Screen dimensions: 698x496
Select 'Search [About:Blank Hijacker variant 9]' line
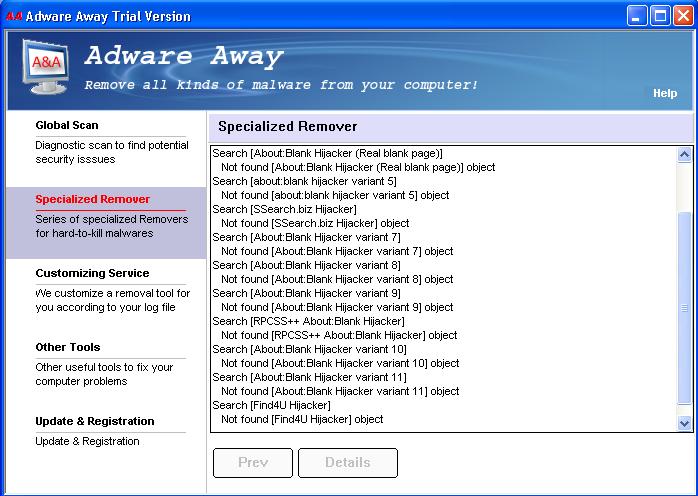(x=306, y=293)
